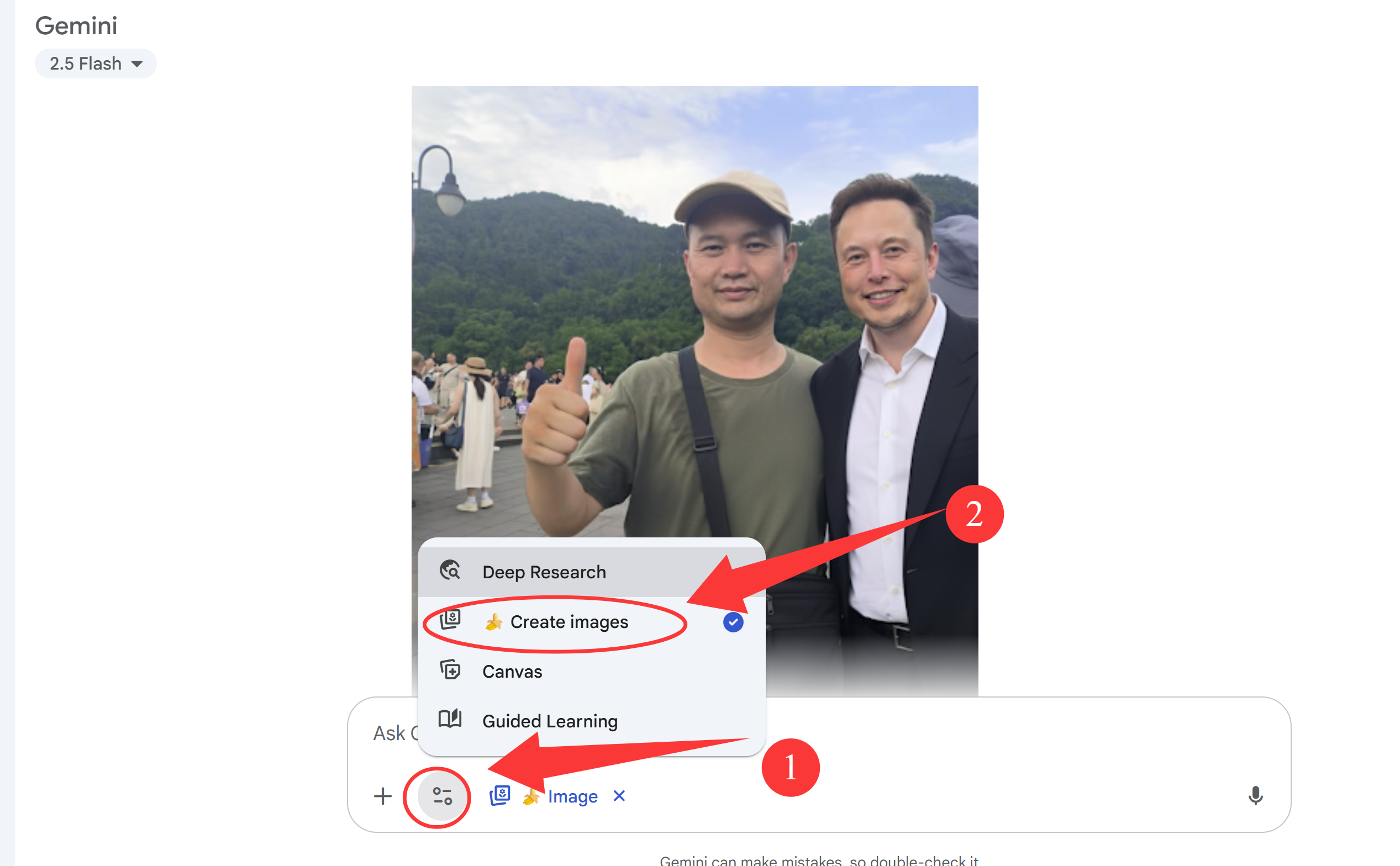Click the blue Image chip label
This screenshot has height=866, width=1400.
[x=572, y=796]
